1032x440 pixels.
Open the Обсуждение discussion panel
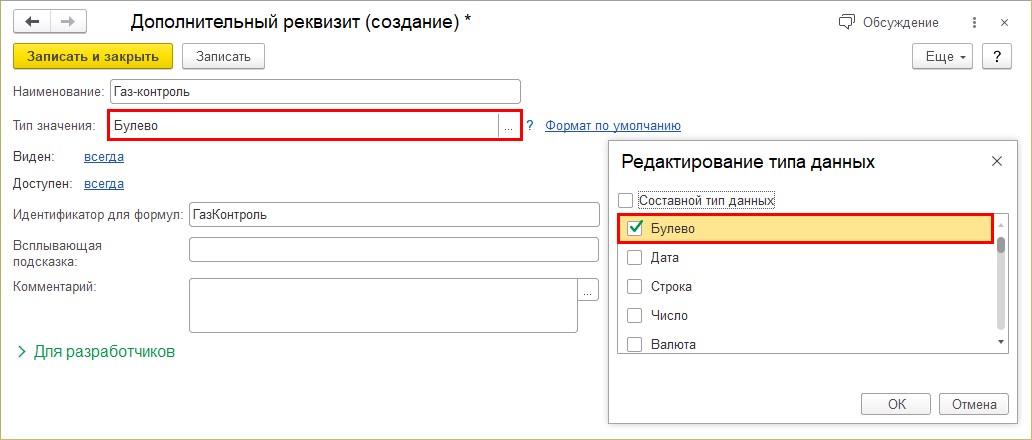888,22
